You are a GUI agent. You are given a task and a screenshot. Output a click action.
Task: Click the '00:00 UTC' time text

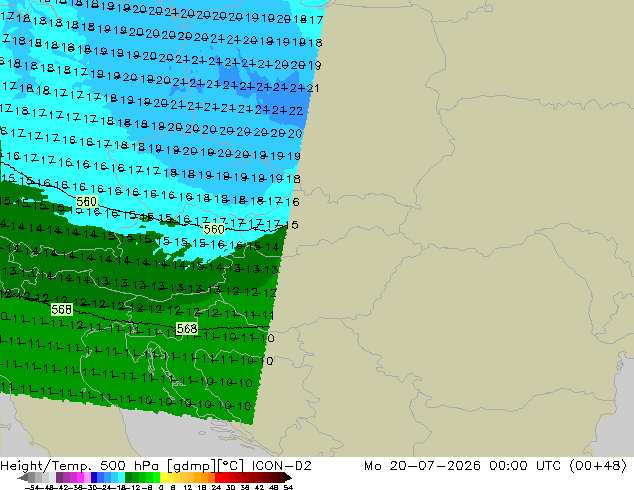525,466
